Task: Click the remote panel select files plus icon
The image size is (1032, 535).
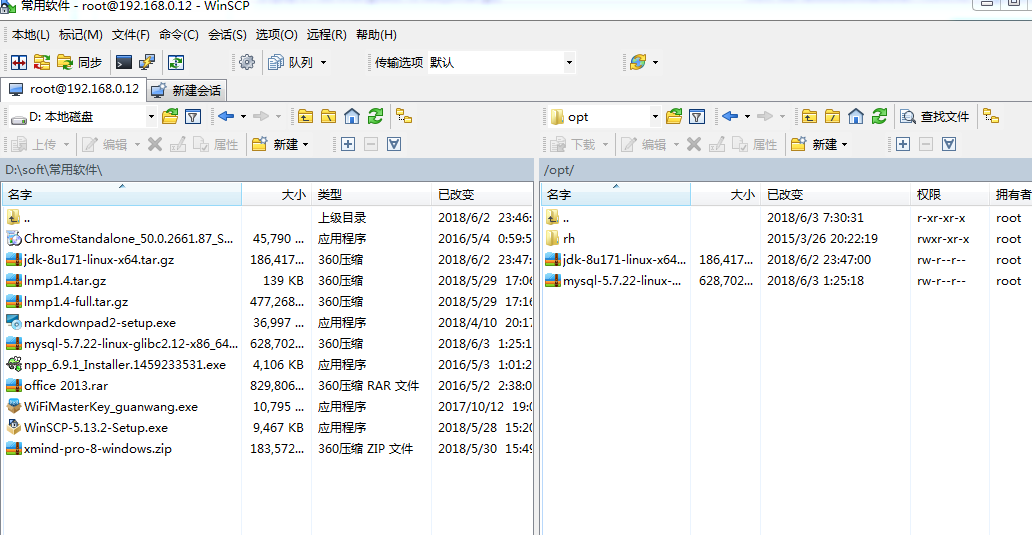Action: 903,144
